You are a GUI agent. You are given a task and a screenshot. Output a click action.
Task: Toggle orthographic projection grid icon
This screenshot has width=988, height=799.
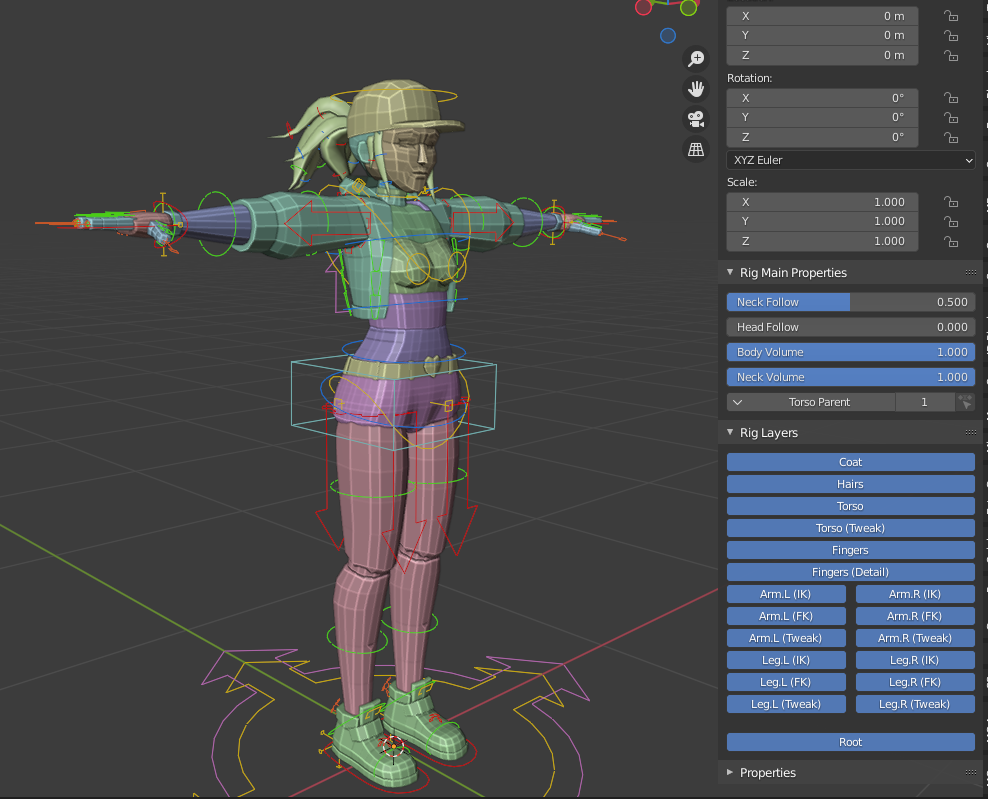[695, 149]
